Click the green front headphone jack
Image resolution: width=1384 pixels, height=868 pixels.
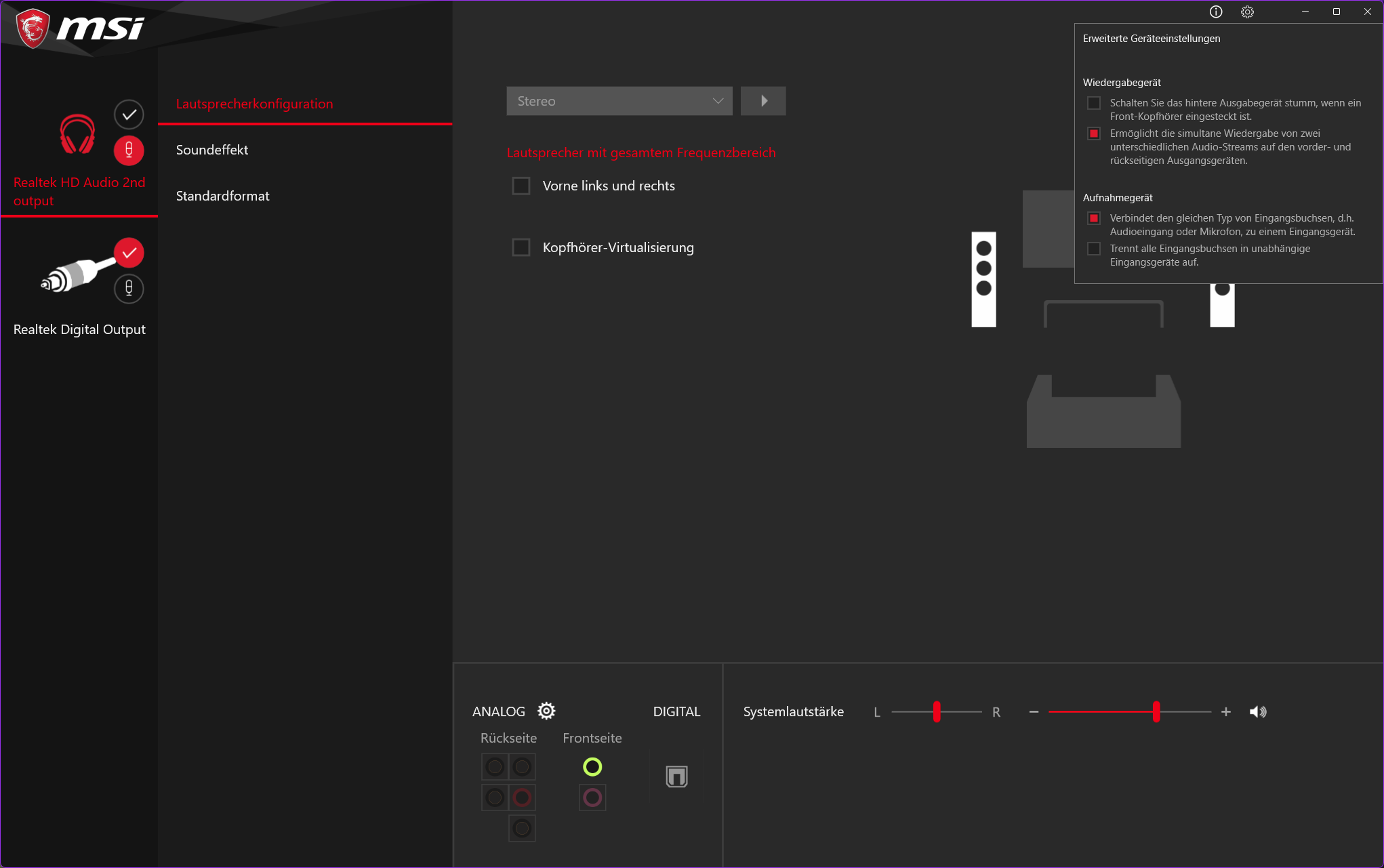click(x=592, y=767)
